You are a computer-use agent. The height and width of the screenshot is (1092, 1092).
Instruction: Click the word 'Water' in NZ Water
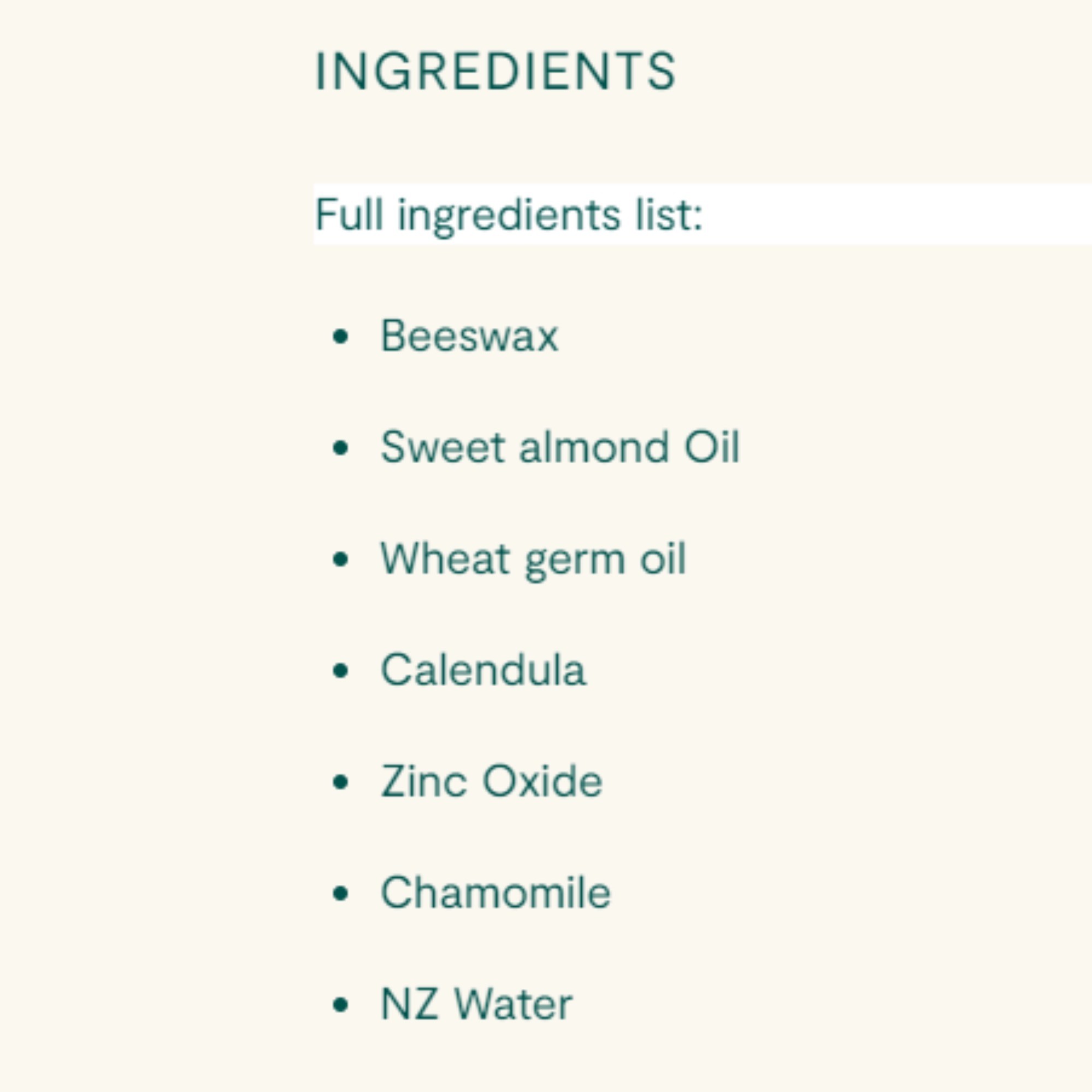(x=513, y=1004)
